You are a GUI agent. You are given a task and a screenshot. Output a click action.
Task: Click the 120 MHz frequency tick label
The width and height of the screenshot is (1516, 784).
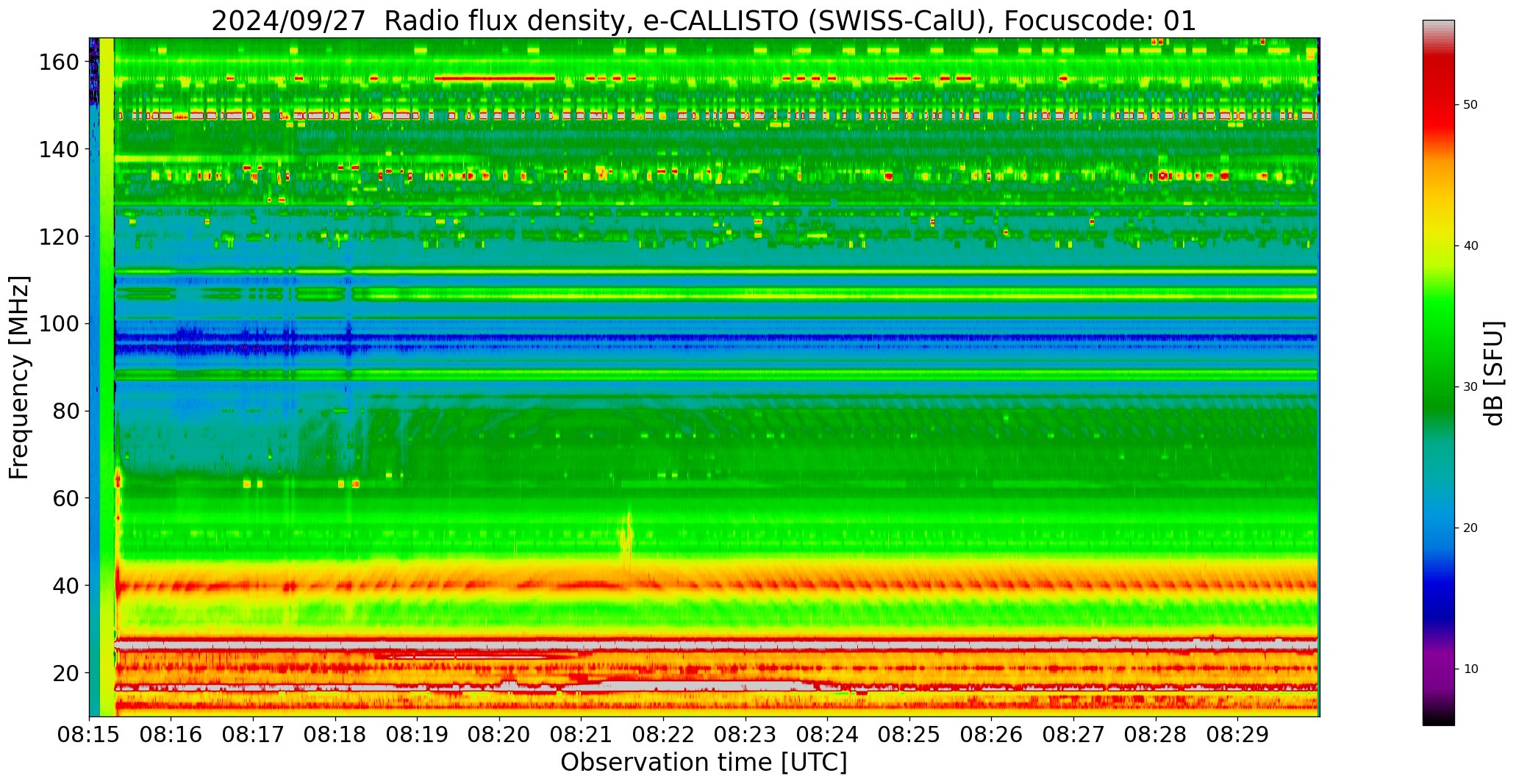tap(59, 237)
